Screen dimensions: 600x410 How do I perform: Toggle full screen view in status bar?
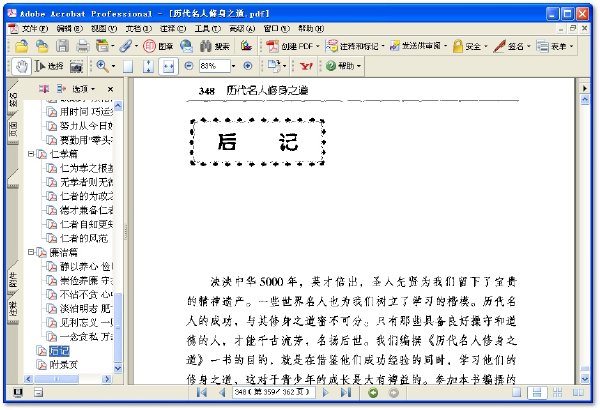pos(18,392)
